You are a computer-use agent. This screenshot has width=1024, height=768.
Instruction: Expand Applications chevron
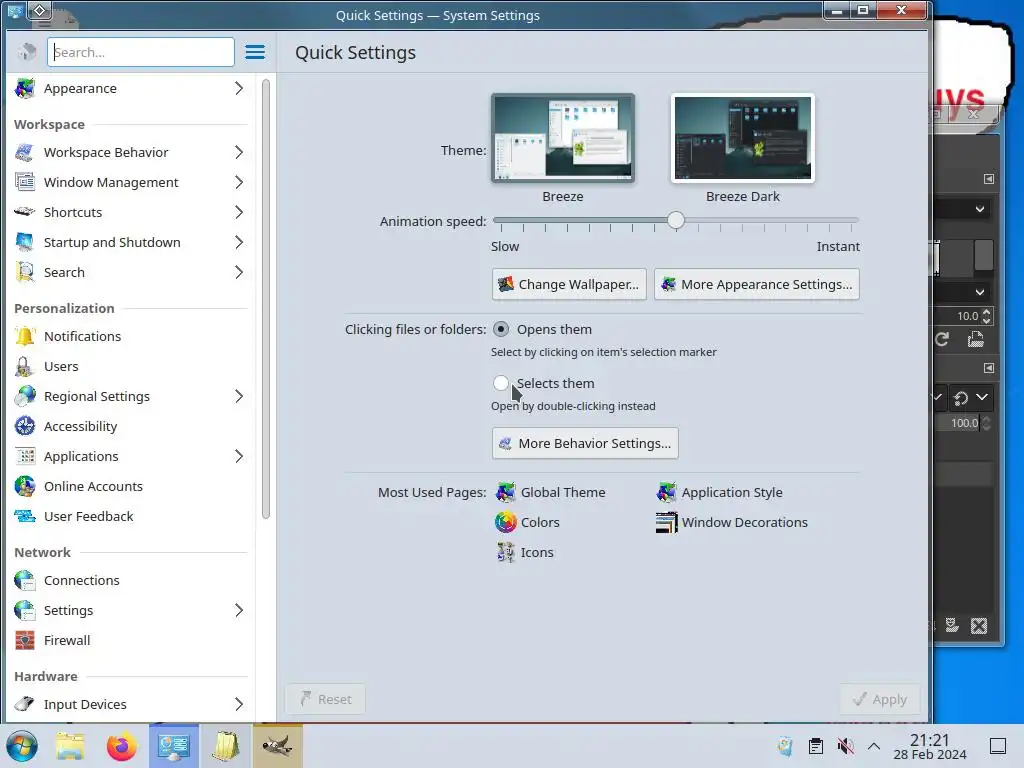(x=239, y=456)
